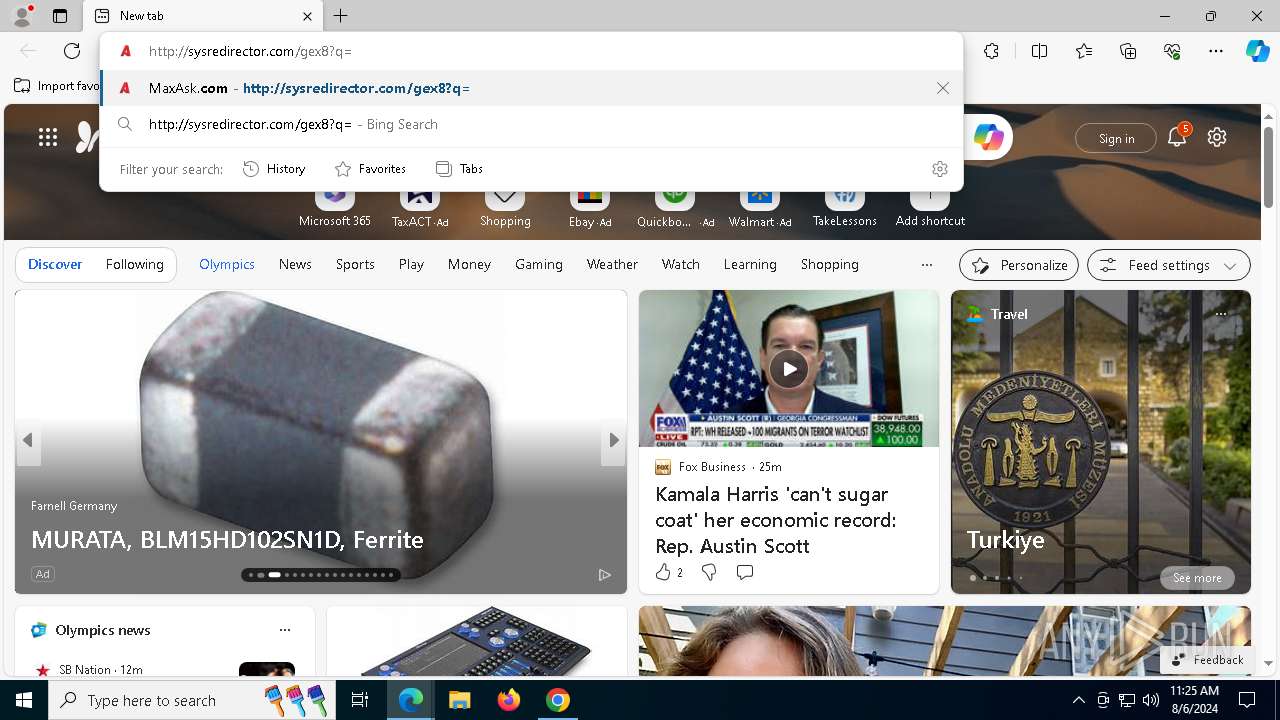Image resolution: width=1280 pixels, height=720 pixels.
Task: Open Extensions puzzle icon
Action: pos(991,51)
